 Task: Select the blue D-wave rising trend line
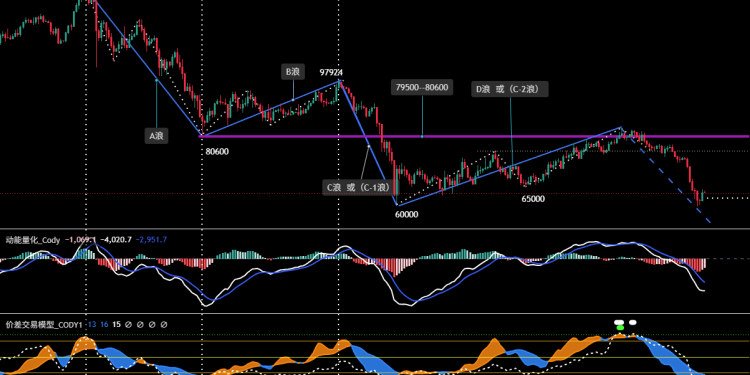(509, 166)
